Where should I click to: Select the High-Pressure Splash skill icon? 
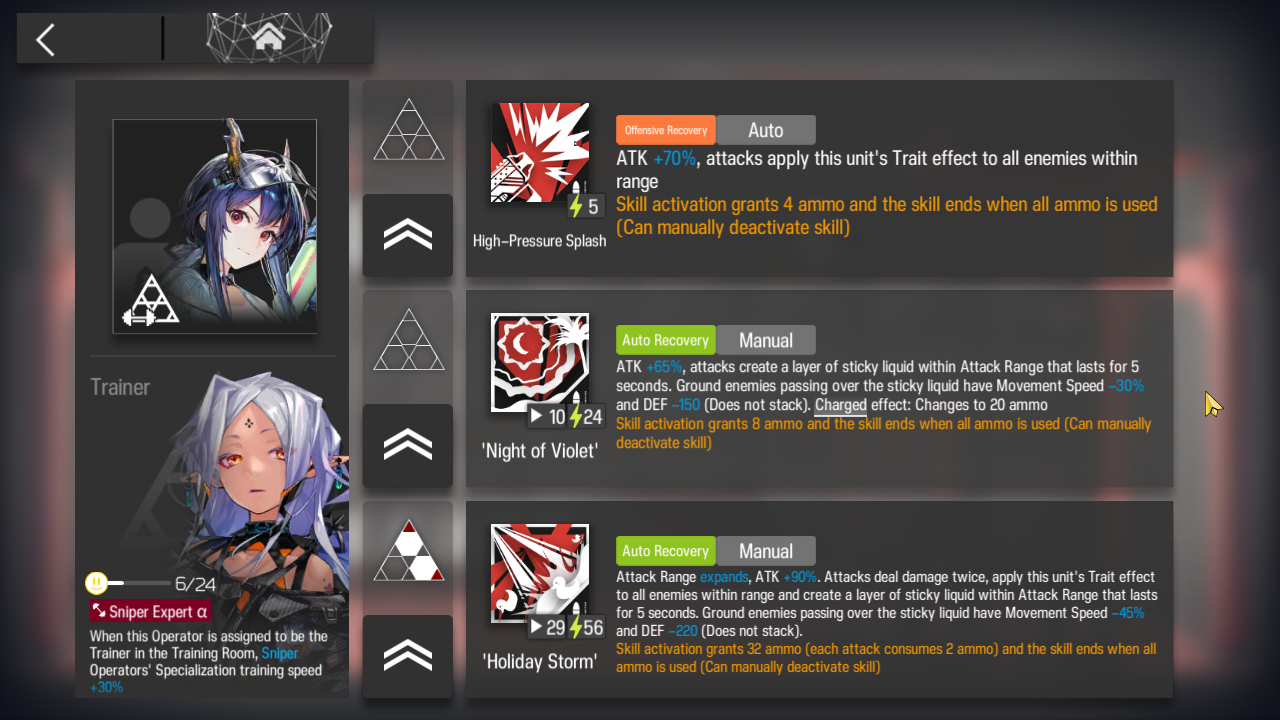pos(540,153)
